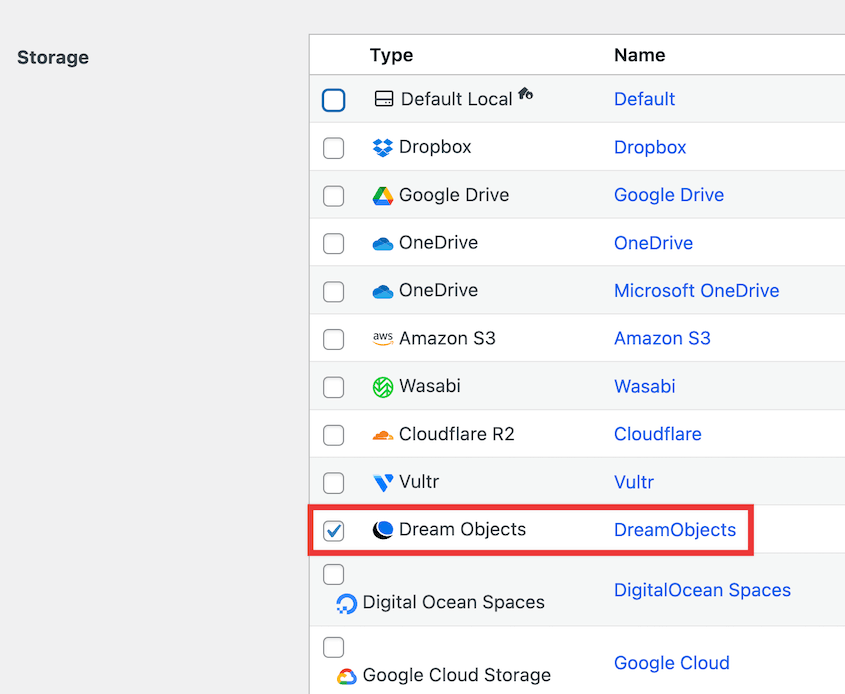Image resolution: width=845 pixels, height=694 pixels.
Task: Click the Digital Ocean Spaces logo icon
Action: tap(347, 603)
